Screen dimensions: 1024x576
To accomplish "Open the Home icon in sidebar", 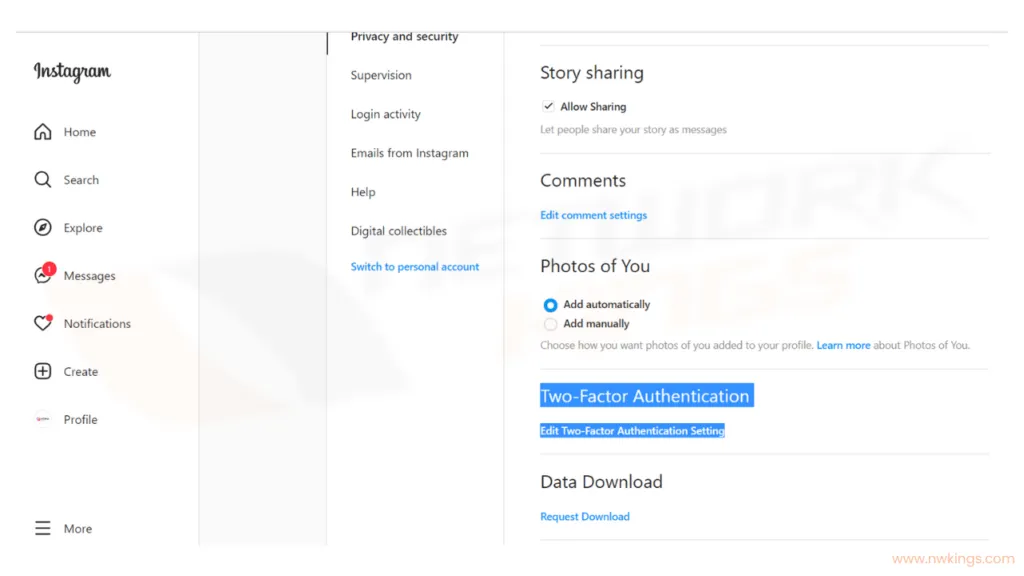I will pos(42,132).
